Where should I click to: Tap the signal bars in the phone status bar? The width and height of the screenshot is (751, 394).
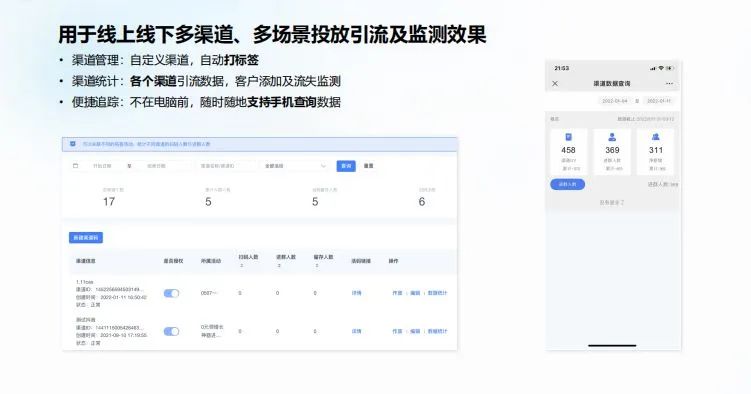653,68
